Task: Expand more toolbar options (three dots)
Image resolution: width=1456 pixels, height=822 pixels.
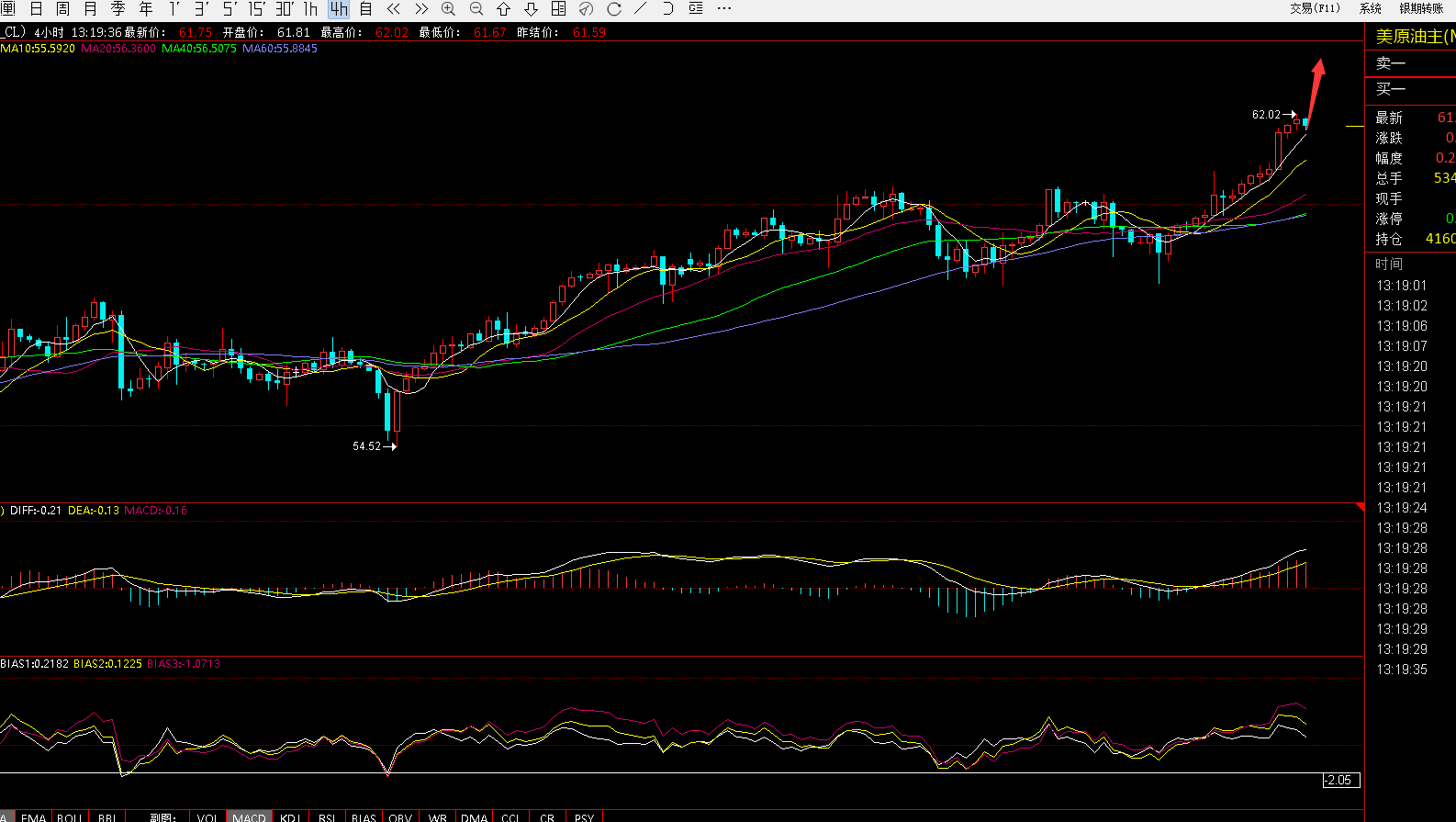Action: coord(724,8)
